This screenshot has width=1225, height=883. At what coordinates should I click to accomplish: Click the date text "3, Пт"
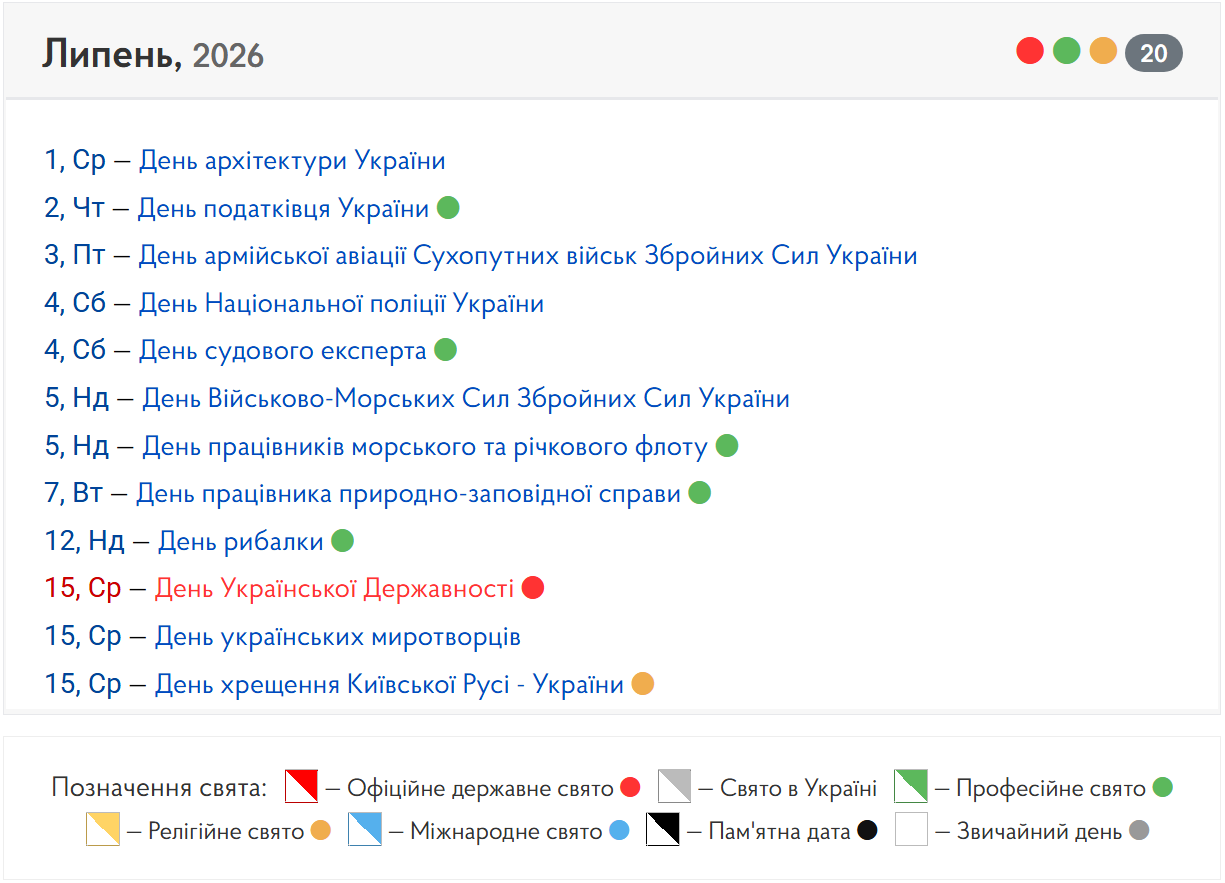75,256
